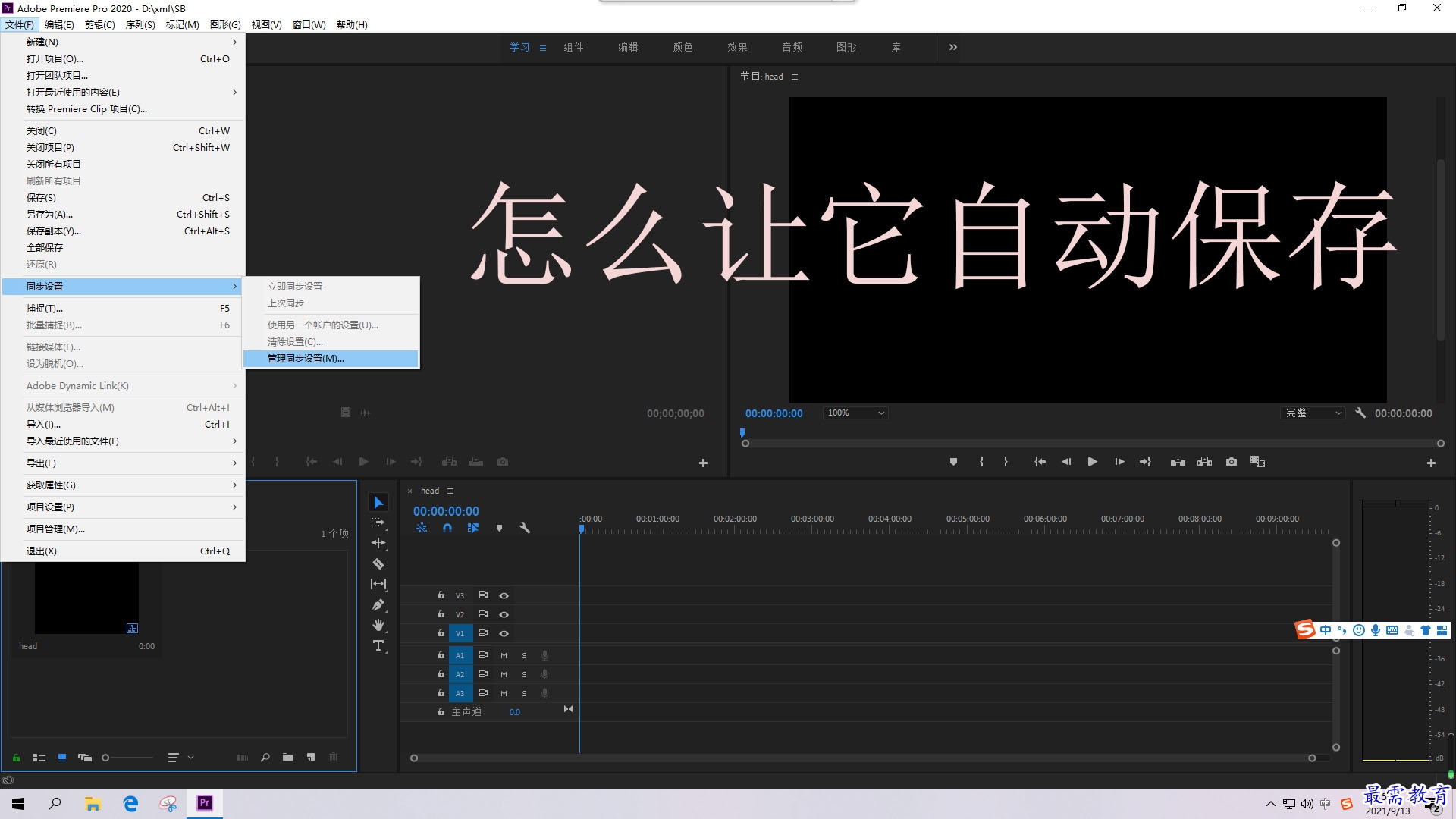Select the Selection tool arrow
This screenshot has height=819, width=1456.
(378, 503)
